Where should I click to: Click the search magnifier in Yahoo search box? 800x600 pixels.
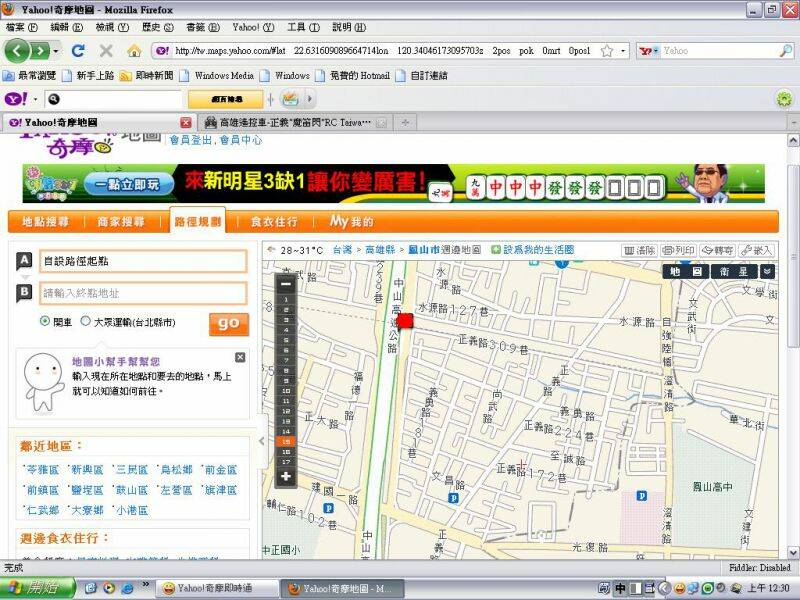tap(786, 51)
